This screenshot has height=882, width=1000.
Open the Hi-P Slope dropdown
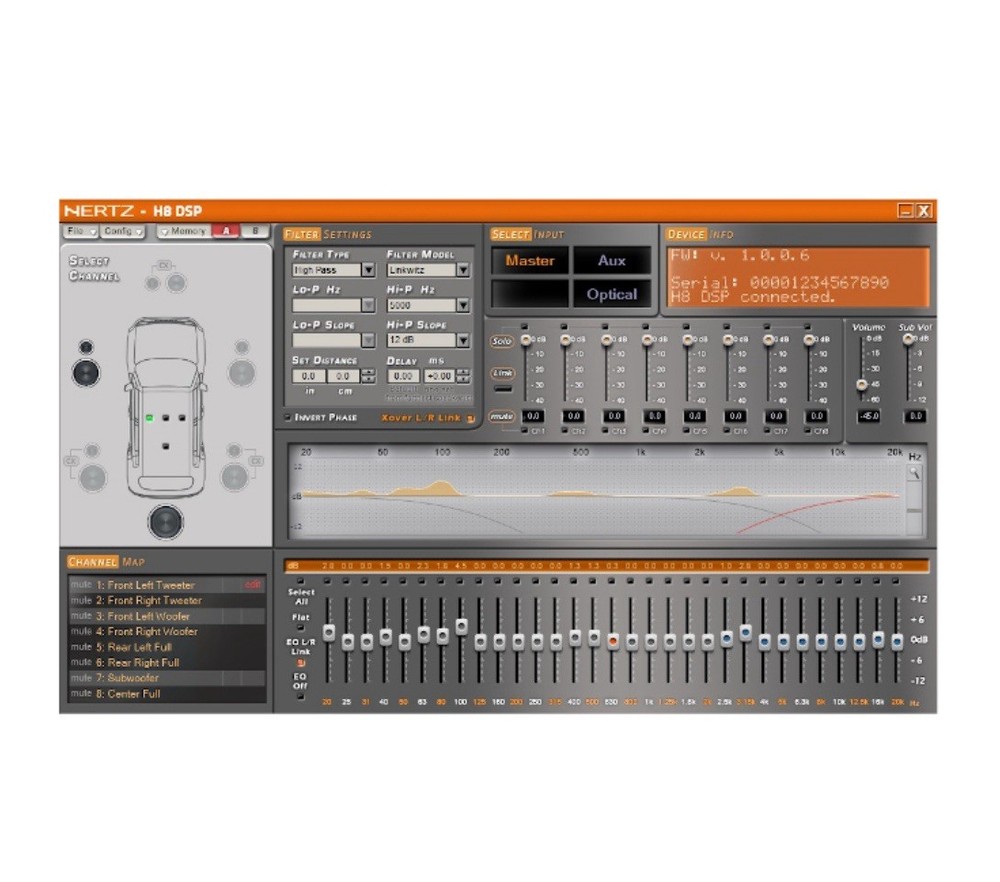coord(463,339)
